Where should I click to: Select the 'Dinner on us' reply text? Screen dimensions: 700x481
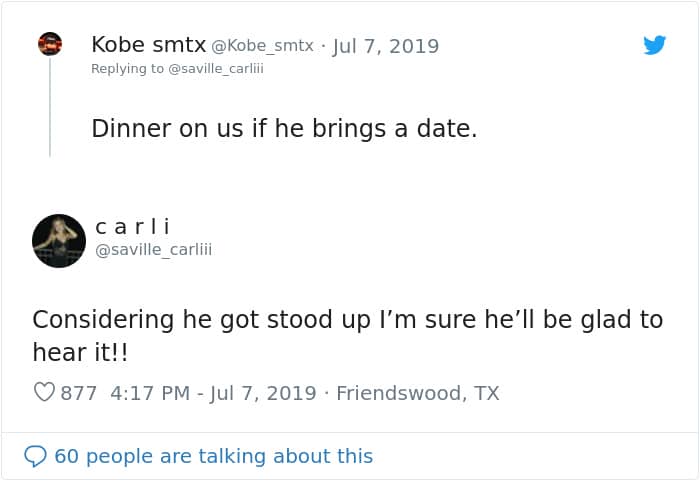[284, 129]
